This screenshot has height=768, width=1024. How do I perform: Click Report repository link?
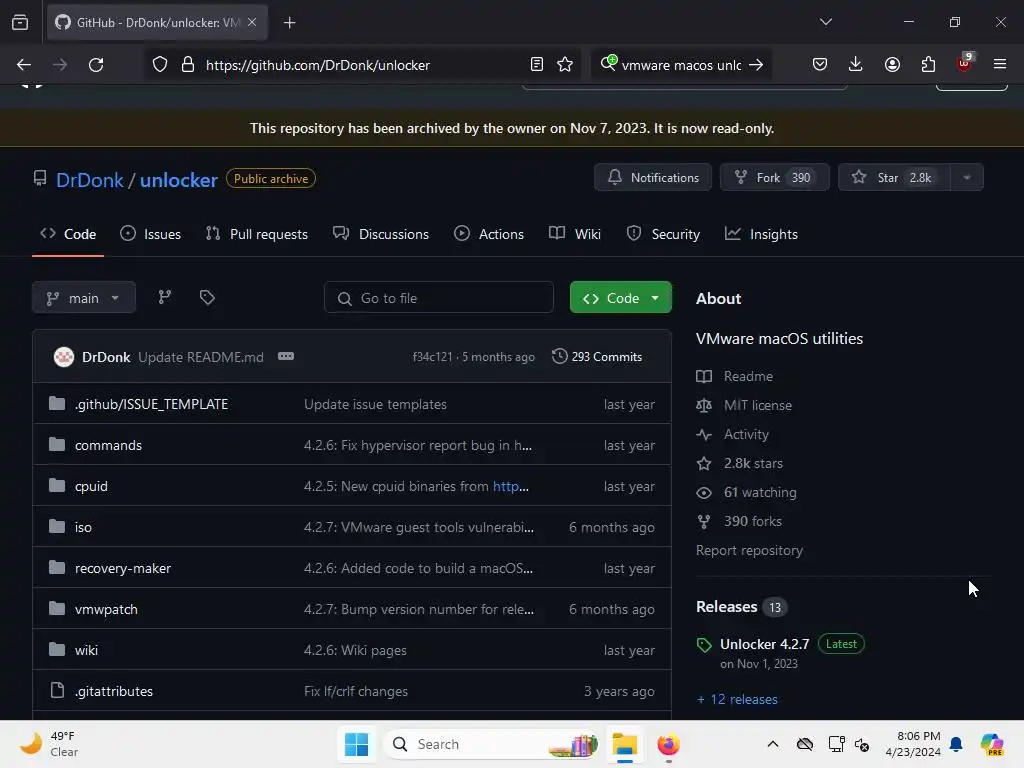pos(749,551)
